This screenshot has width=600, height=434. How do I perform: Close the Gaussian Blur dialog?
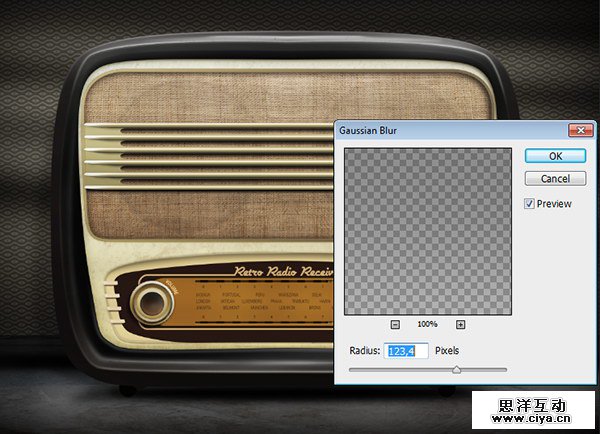pos(580,131)
